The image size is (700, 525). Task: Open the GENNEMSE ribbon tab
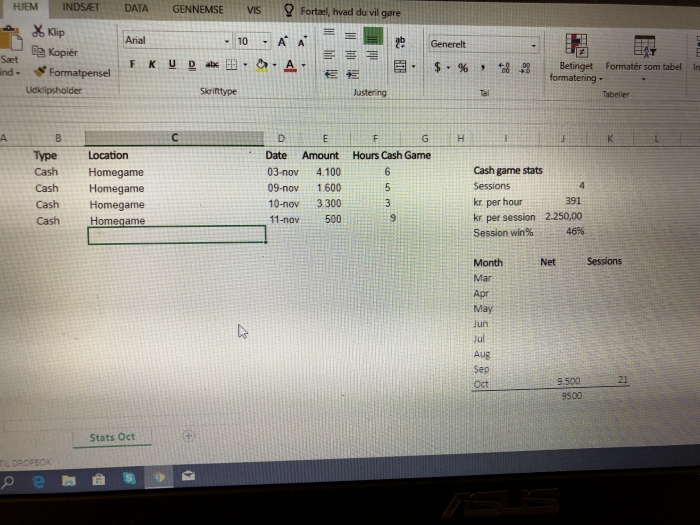[x=198, y=9]
